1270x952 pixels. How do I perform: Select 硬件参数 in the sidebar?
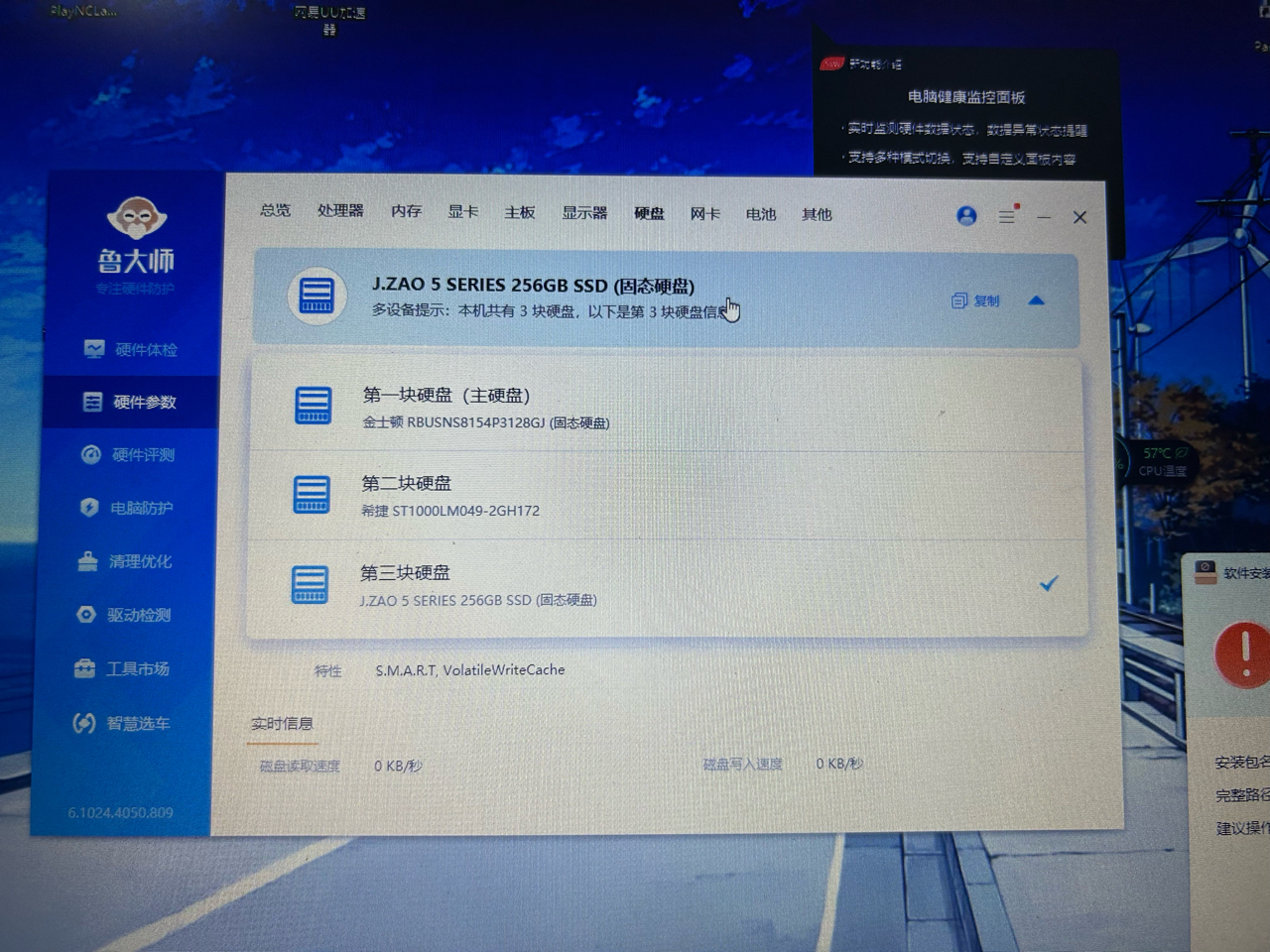(129, 402)
